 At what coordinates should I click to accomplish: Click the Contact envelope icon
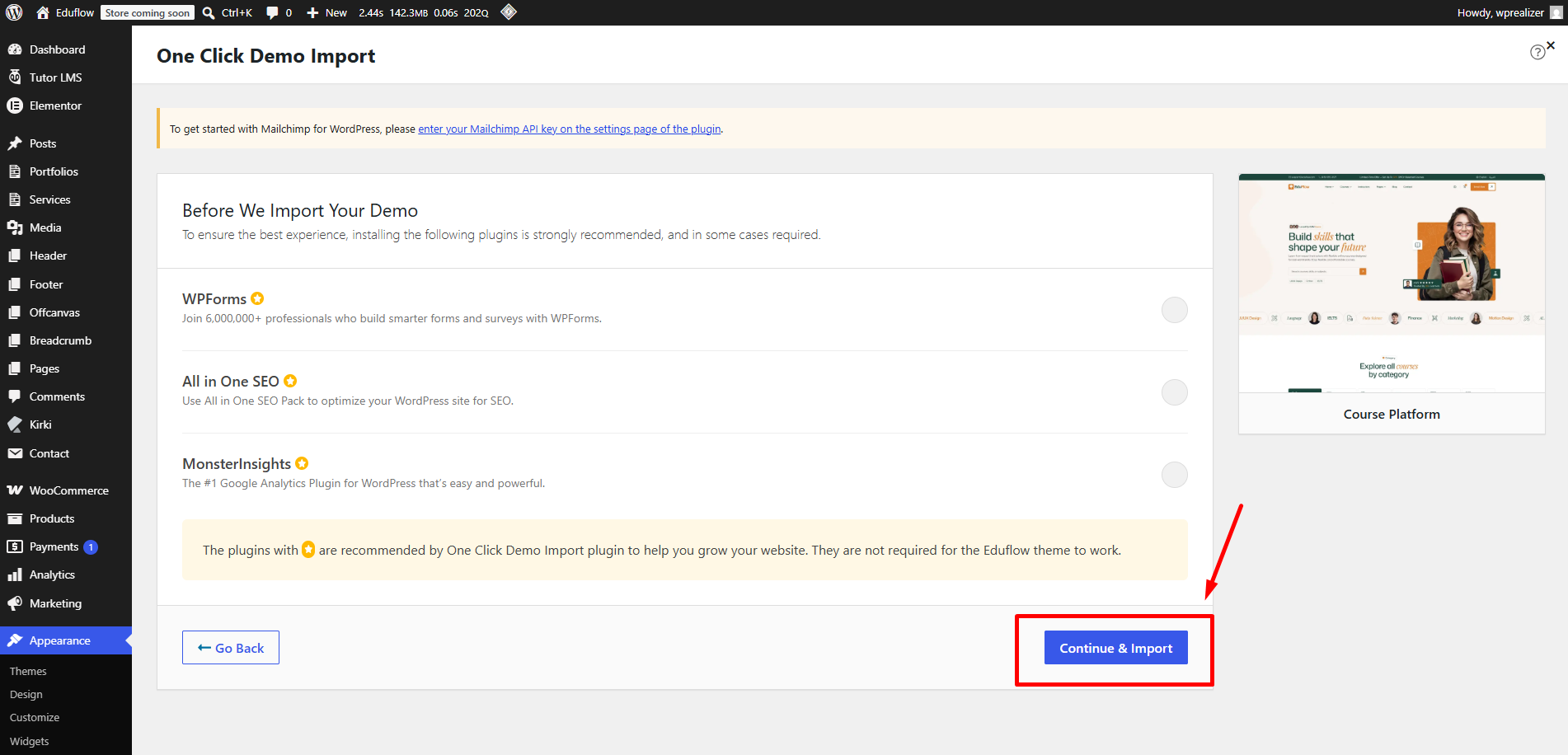tap(15, 453)
